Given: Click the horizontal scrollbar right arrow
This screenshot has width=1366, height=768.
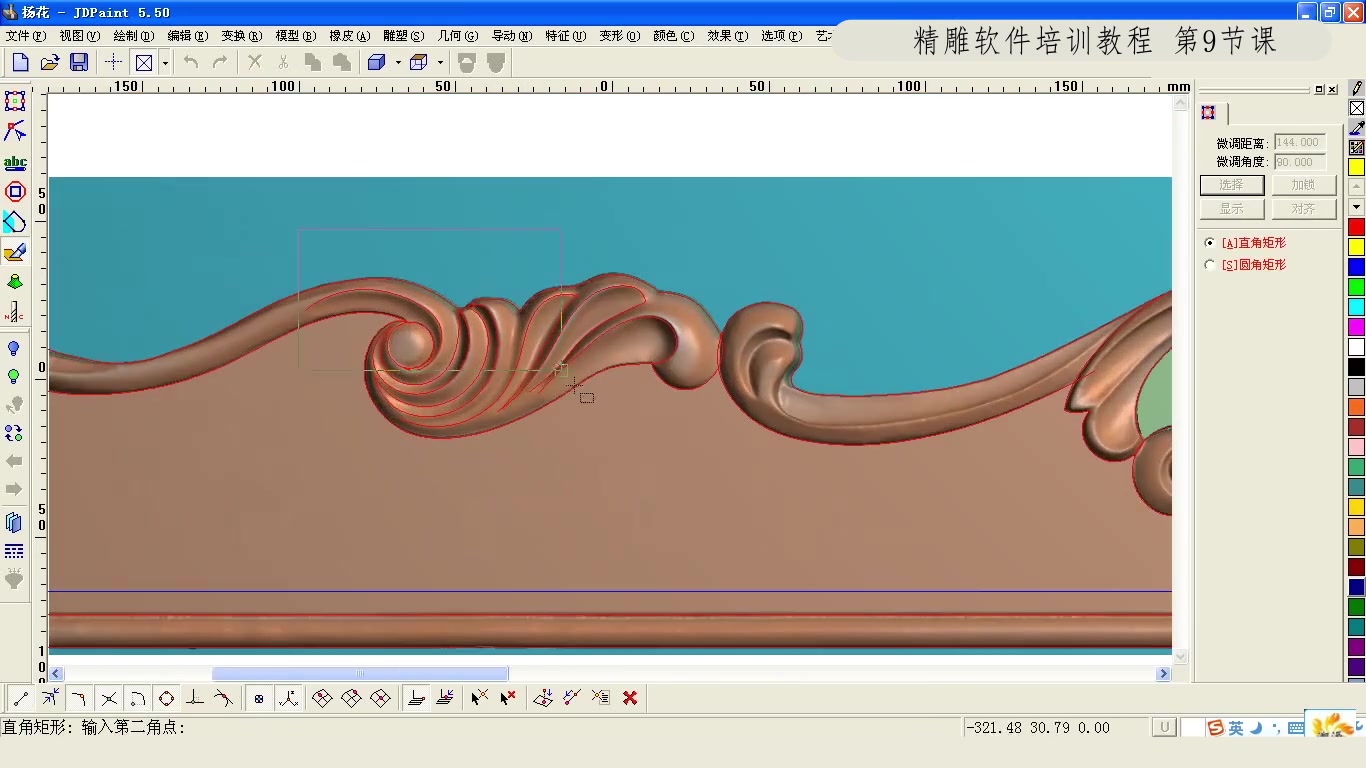Looking at the screenshot, I should 1163,674.
